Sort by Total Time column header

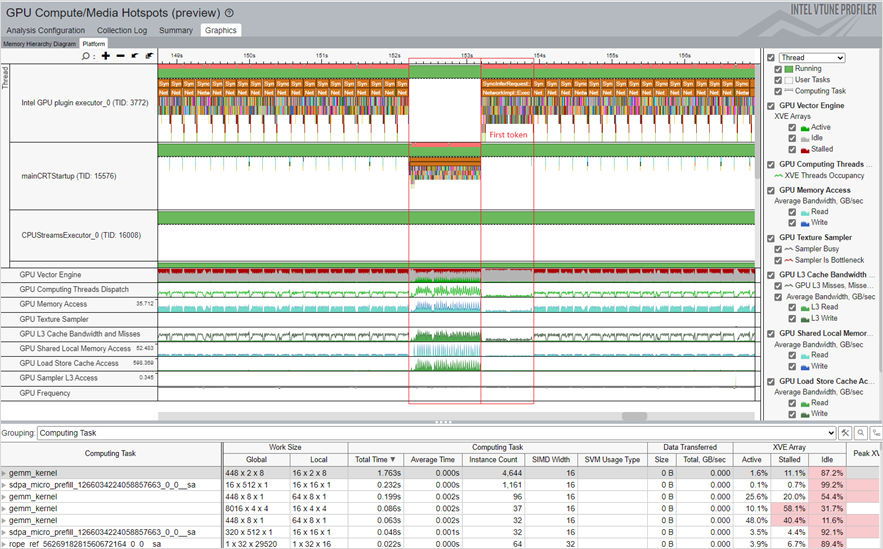pyautogui.click(x=376, y=459)
